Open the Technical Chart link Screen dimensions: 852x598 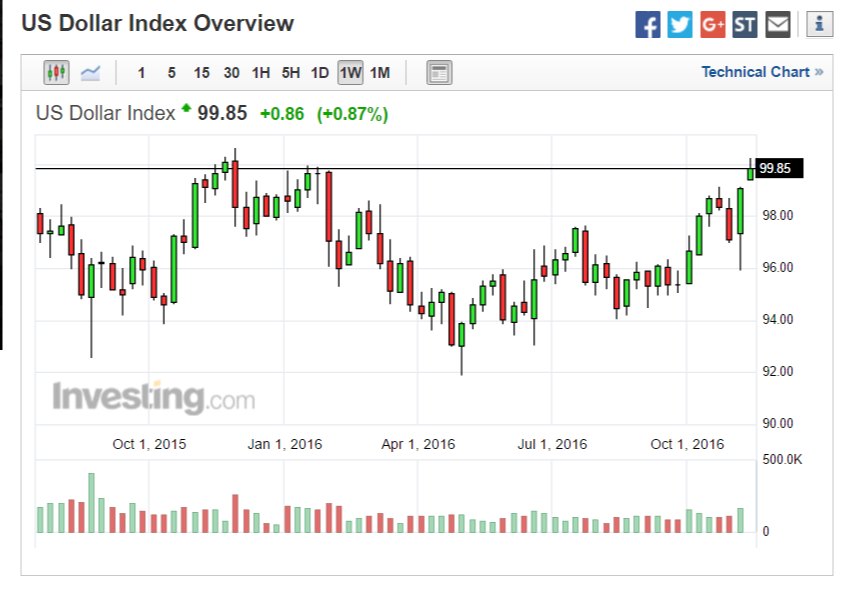click(762, 72)
